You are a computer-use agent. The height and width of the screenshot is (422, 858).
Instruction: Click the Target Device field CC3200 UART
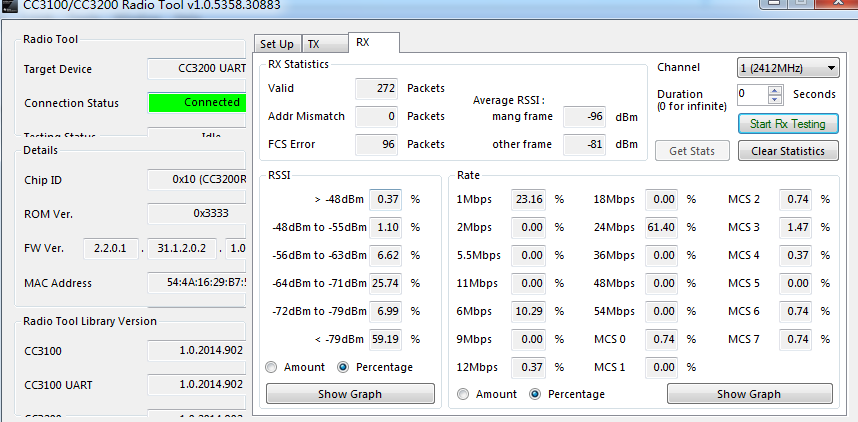point(196,69)
